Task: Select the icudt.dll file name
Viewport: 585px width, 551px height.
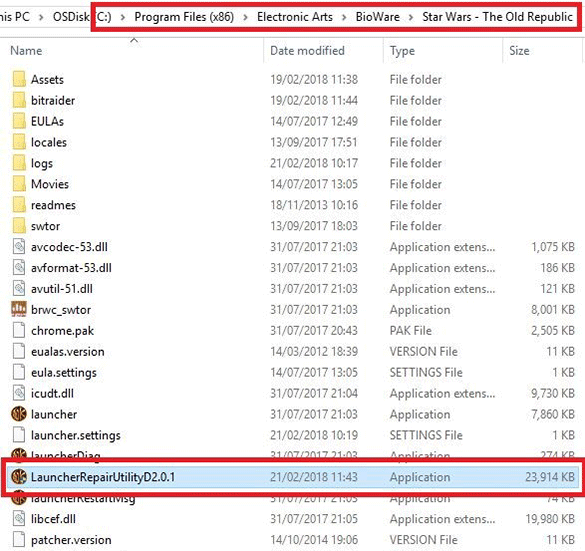Action: point(52,393)
